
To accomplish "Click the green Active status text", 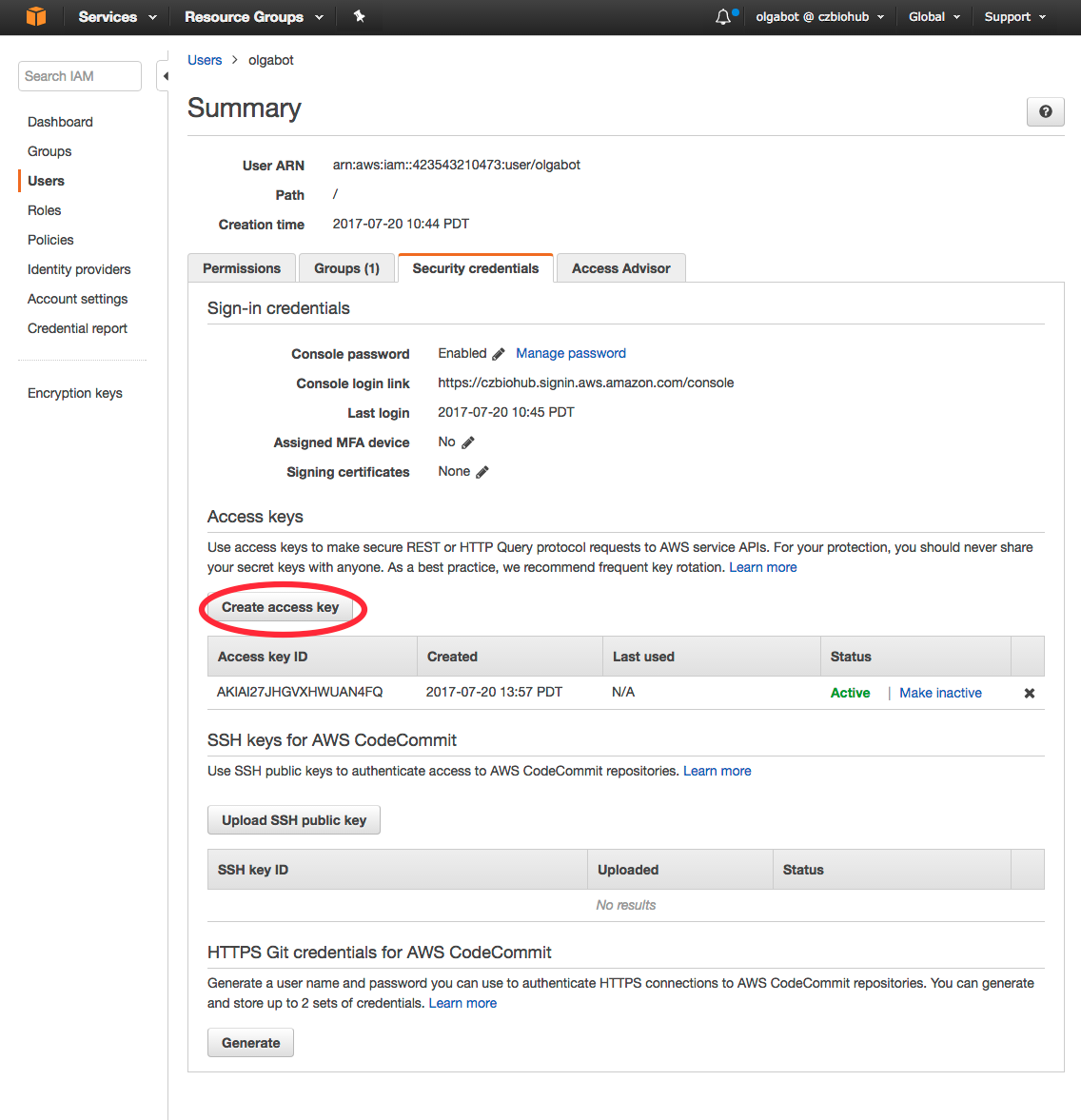I will 850,693.
